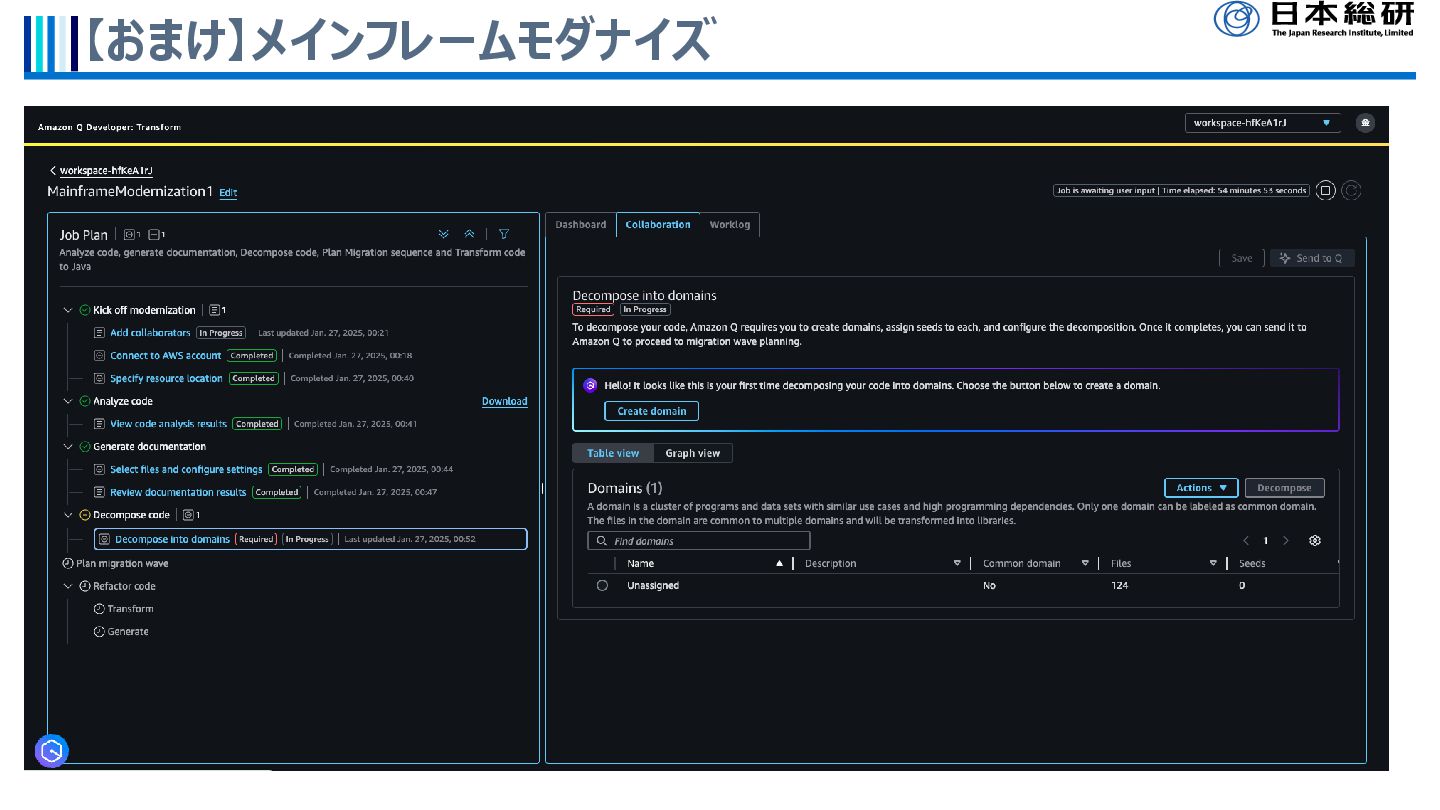Select the Unassigned domain radio button
Screen dimensions: 1440x810
pyautogui.click(x=602, y=586)
